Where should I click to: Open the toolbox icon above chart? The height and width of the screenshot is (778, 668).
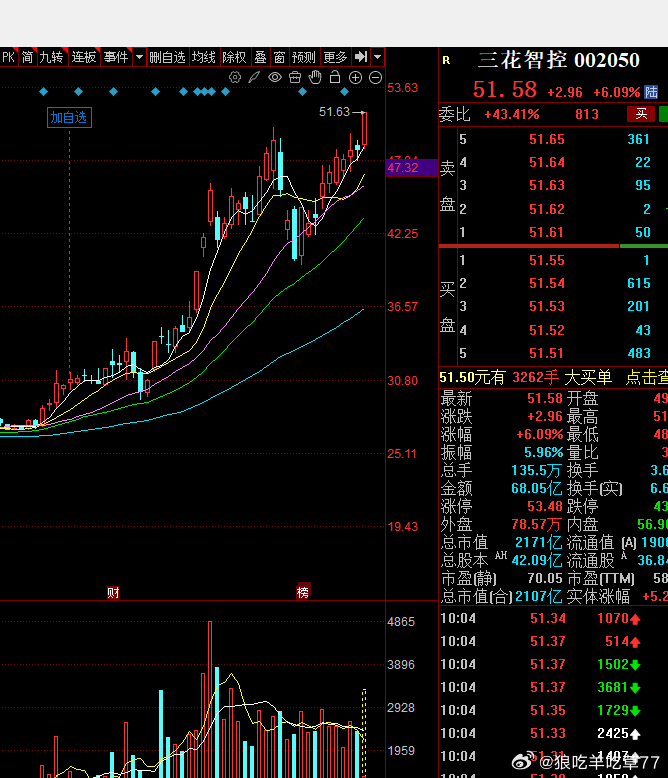[x=295, y=77]
